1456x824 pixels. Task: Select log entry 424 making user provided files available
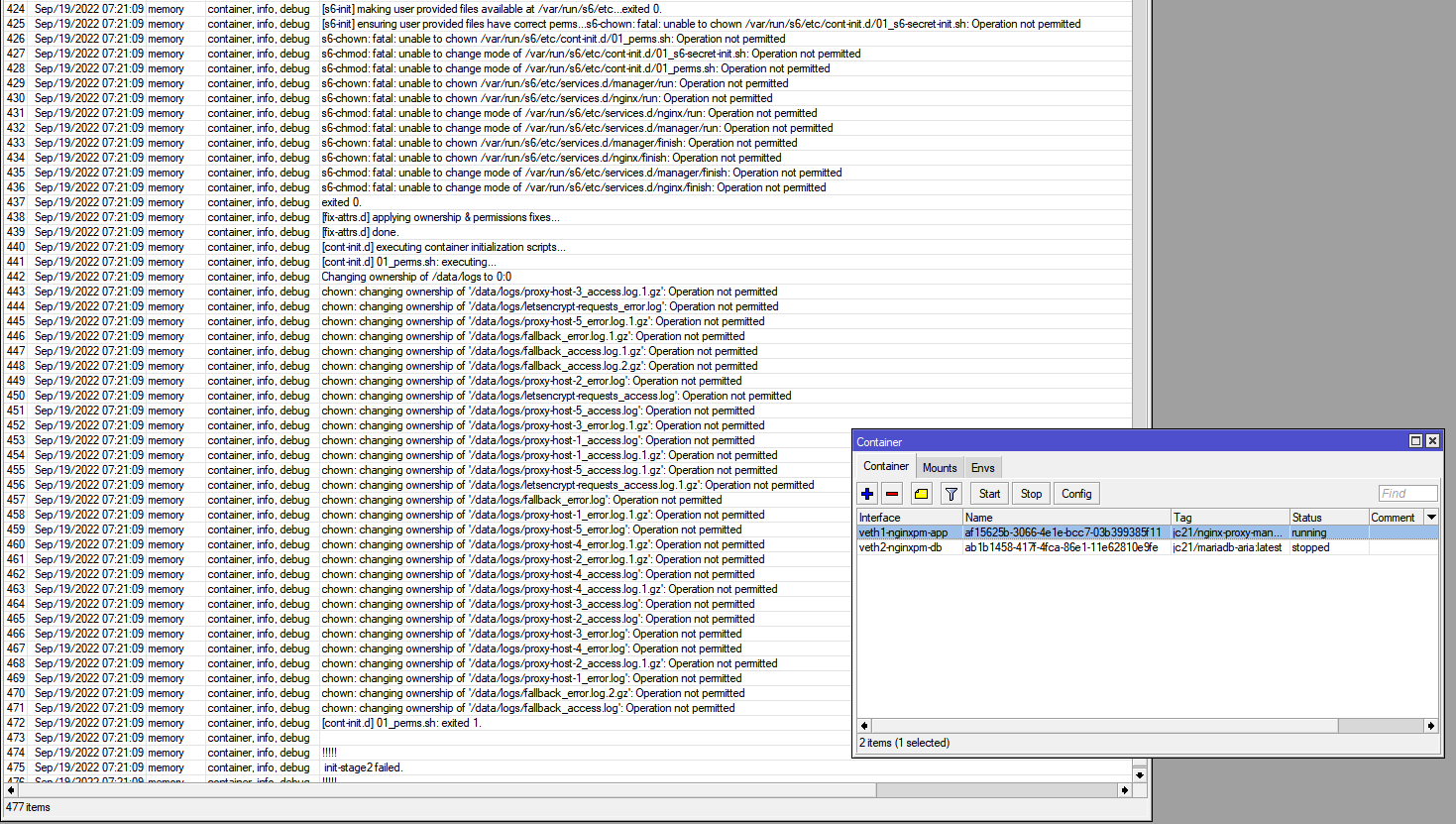(566, 9)
